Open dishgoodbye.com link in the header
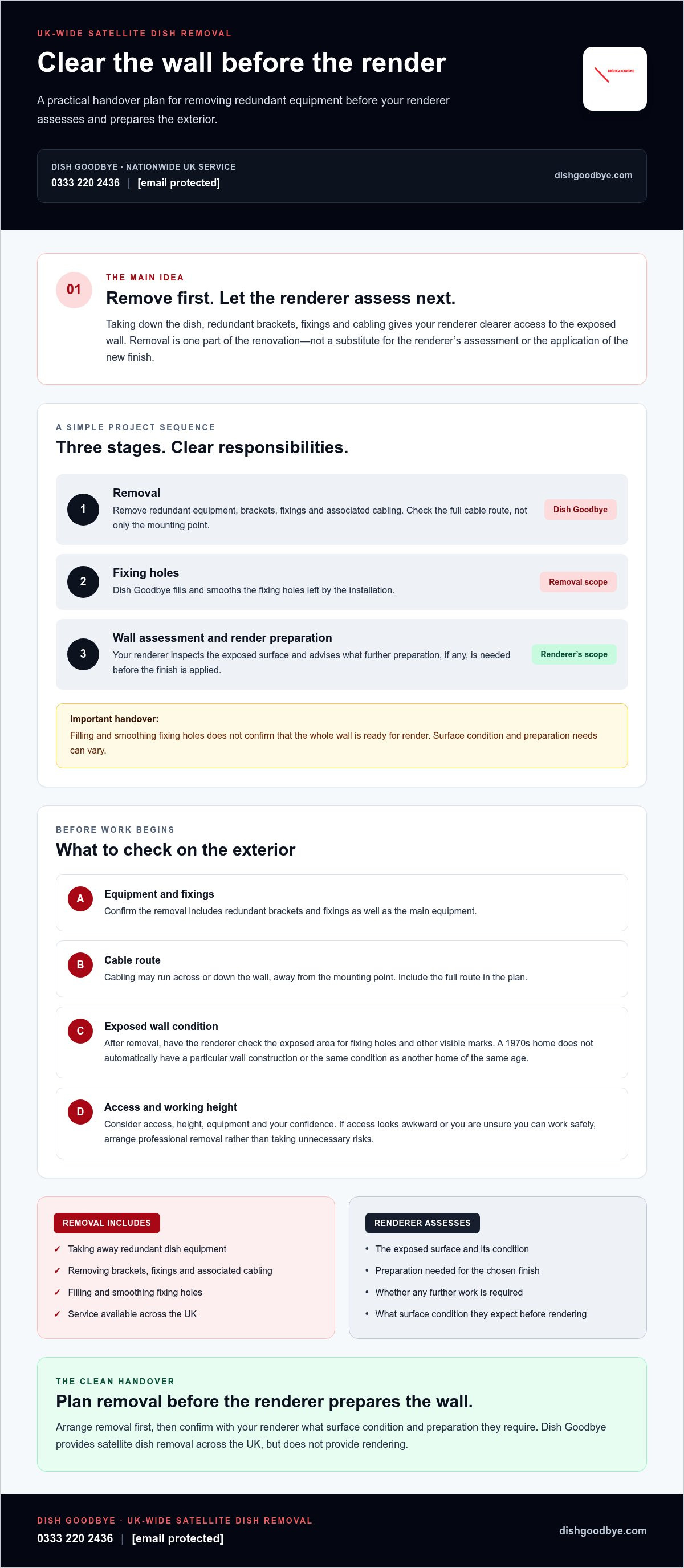This screenshot has height=1568, width=684. [x=593, y=176]
